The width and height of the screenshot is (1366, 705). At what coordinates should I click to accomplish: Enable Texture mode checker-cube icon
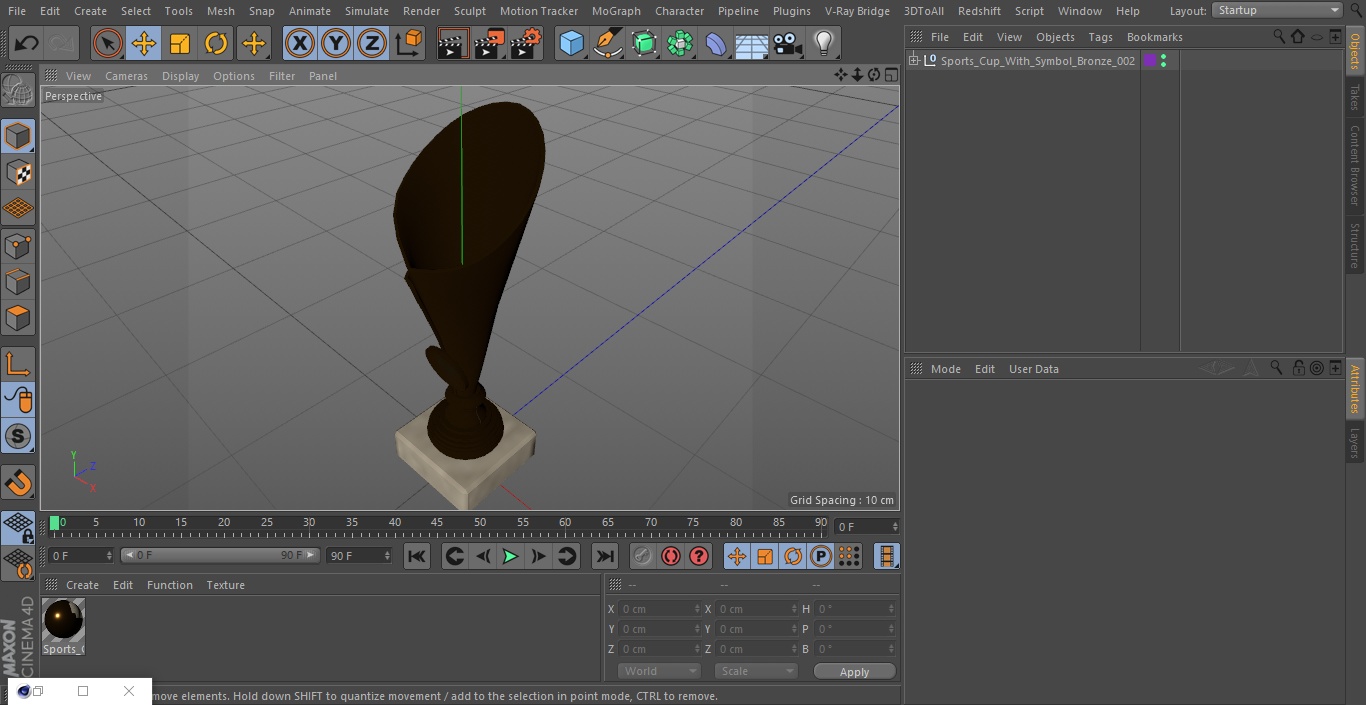click(x=18, y=172)
